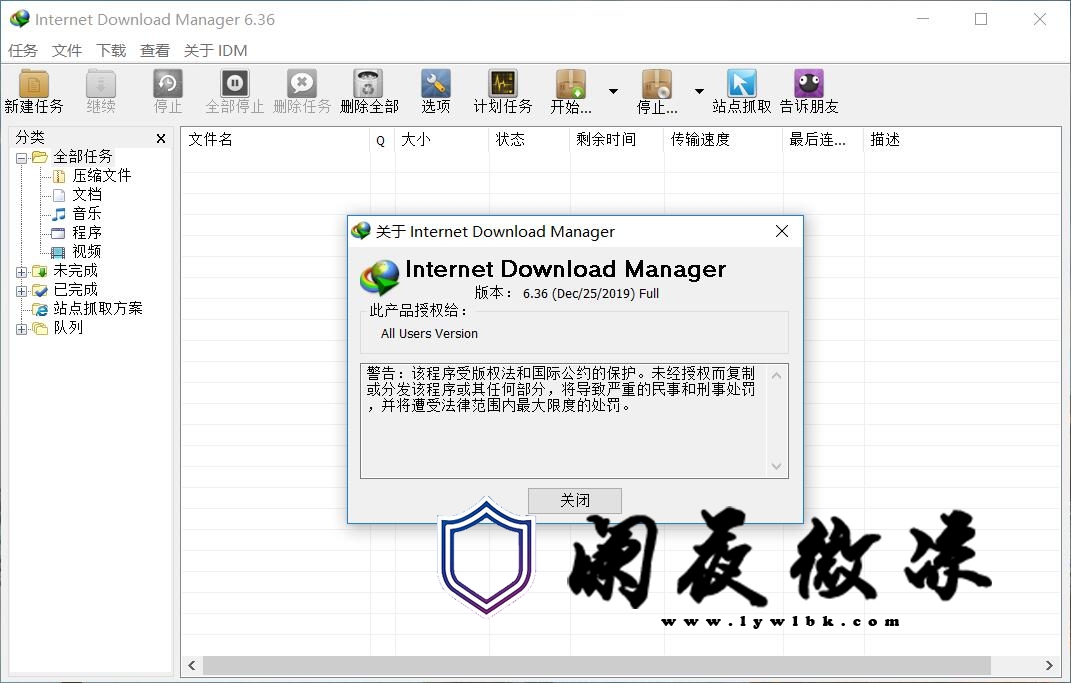This screenshot has height=683, width=1071.
Task: Expand the 未完成 tree node
Action: 22,271
